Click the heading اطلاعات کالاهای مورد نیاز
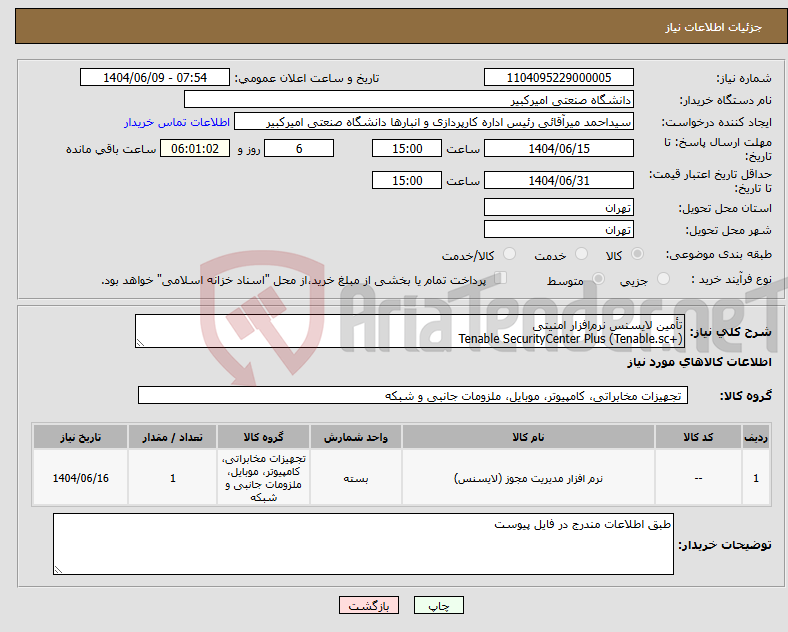Screen dimensions: 788x632 click(699, 362)
